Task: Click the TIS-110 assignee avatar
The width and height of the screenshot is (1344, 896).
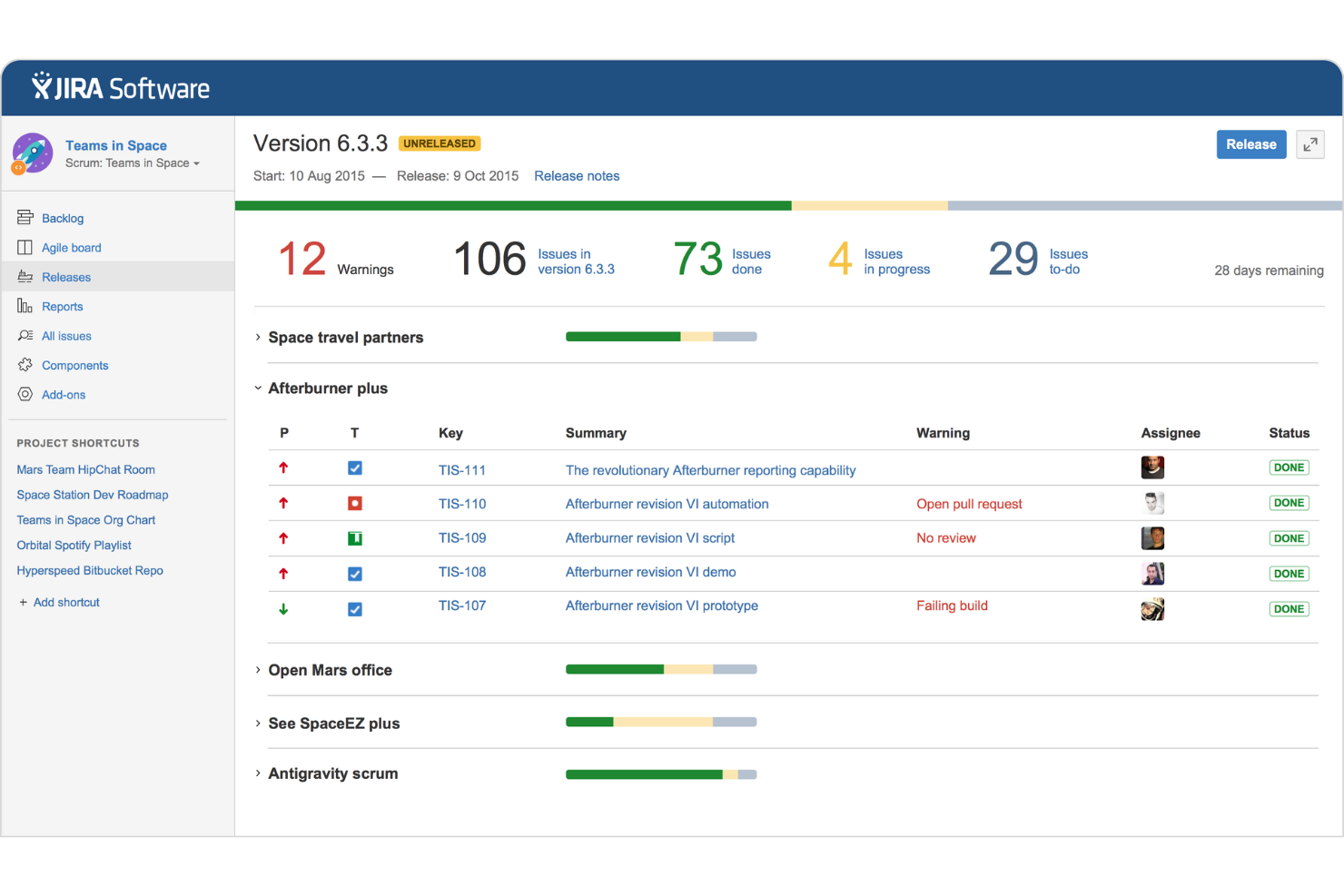Action: [1152, 503]
